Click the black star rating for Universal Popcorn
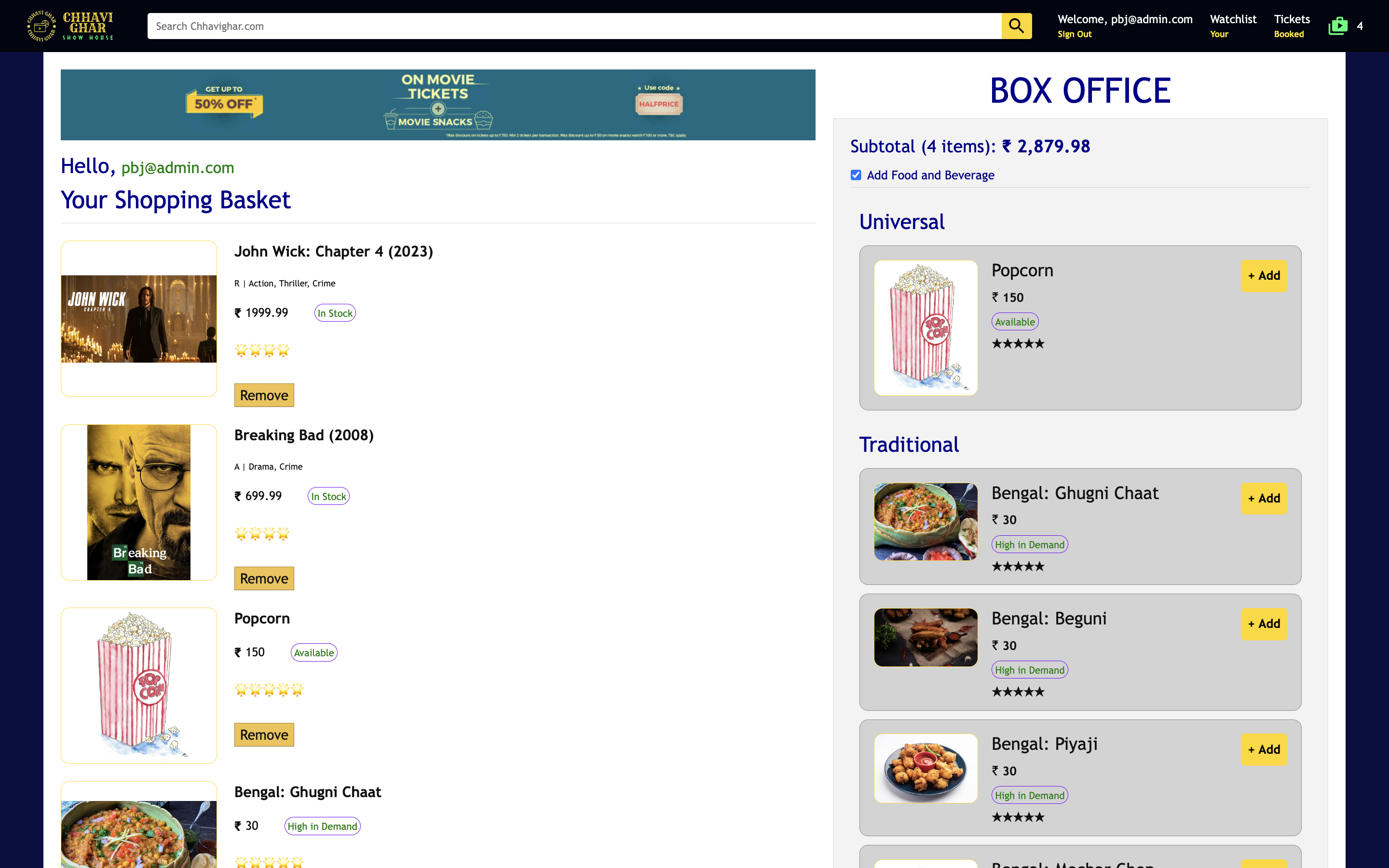 1018,344
